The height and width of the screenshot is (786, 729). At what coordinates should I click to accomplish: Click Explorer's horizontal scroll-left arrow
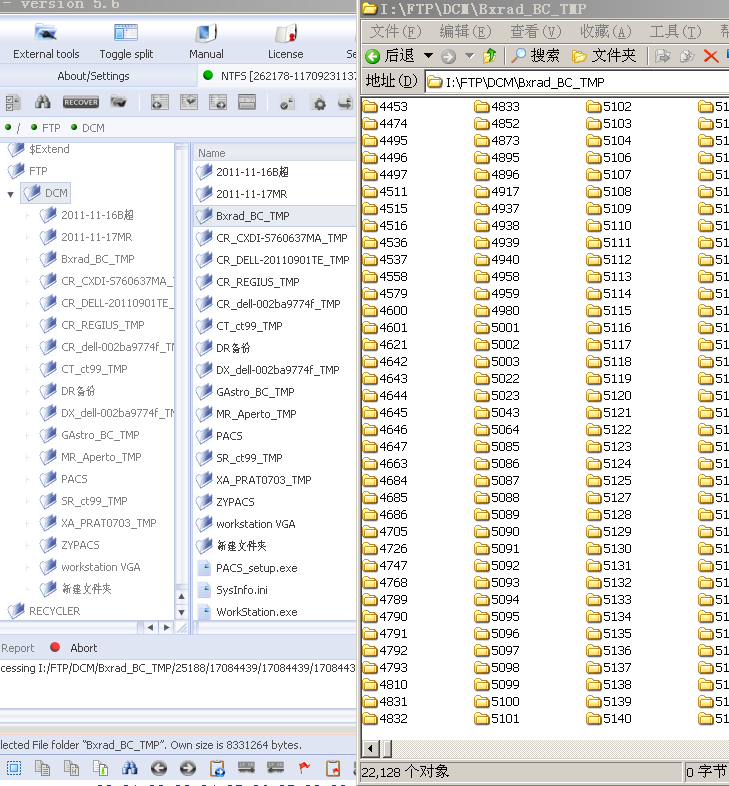[x=371, y=749]
